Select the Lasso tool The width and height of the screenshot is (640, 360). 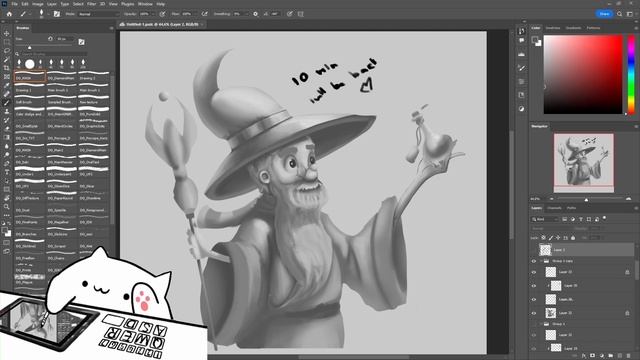(x=7, y=51)
